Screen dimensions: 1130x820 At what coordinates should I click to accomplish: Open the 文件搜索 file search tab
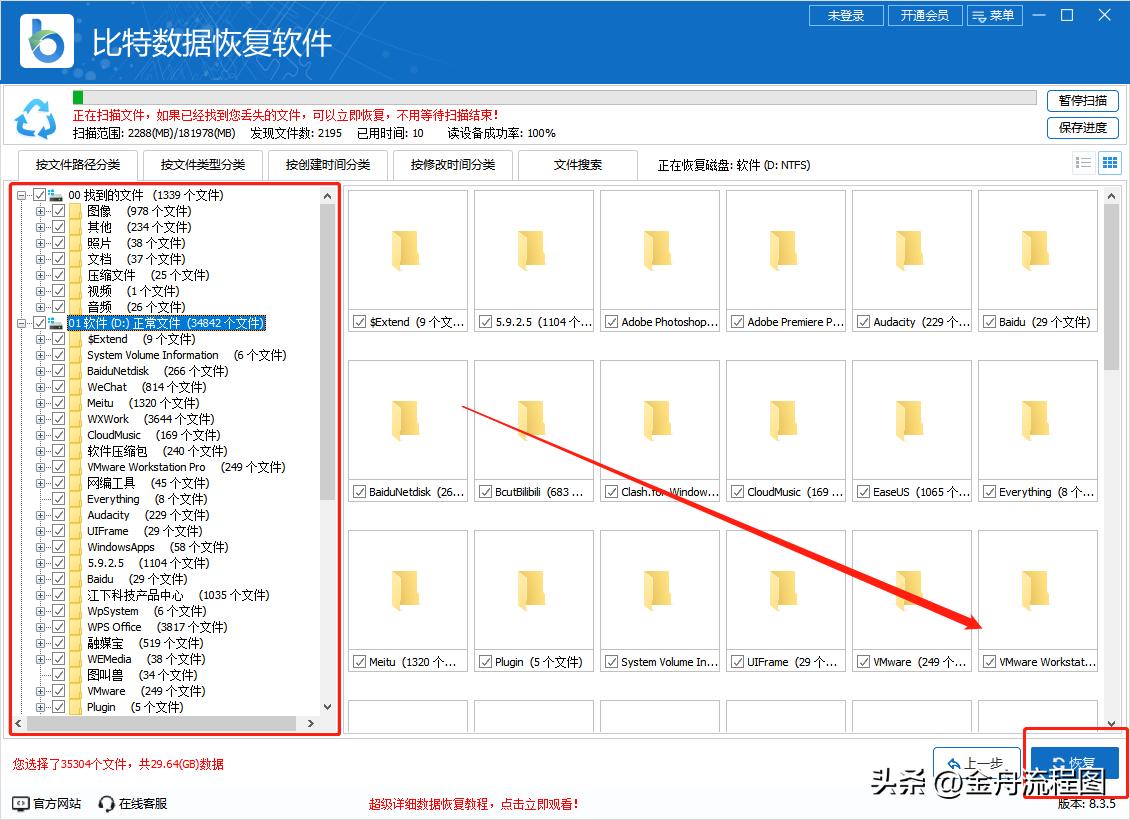(578, 164)
